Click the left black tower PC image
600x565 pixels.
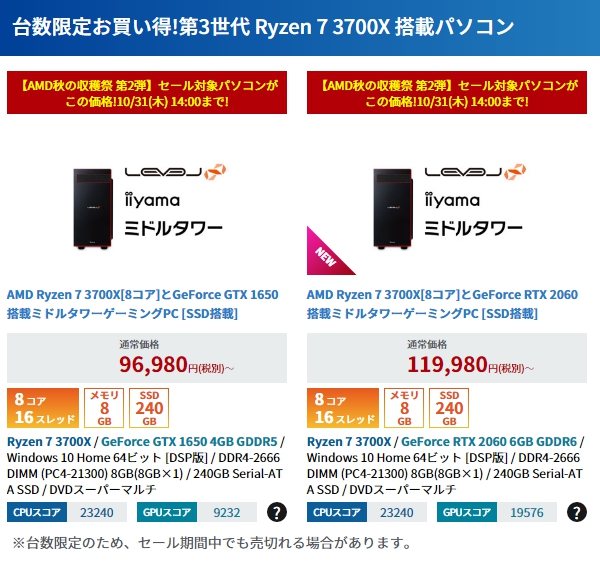(x=93, y=209)
